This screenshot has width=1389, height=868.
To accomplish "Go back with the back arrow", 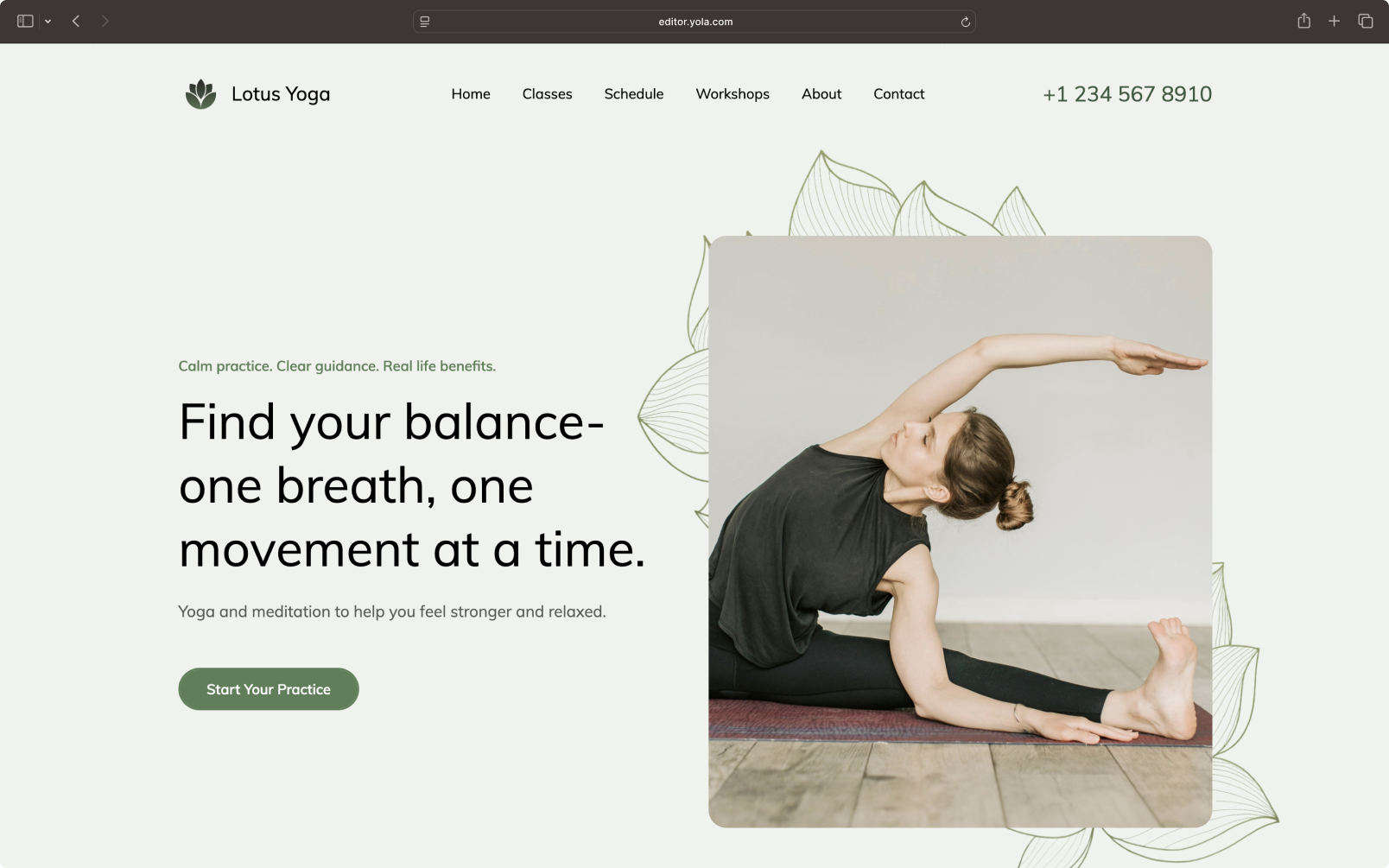I will click(76, 22).
